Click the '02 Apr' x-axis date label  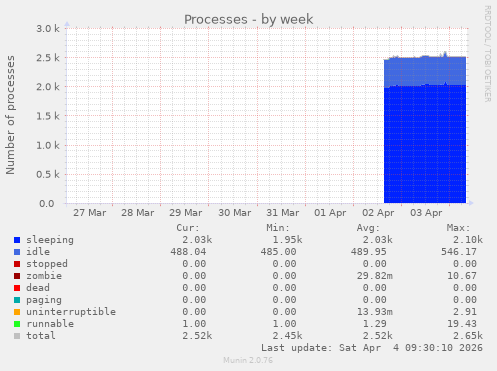pyautogui.click(x=378, y=213)
